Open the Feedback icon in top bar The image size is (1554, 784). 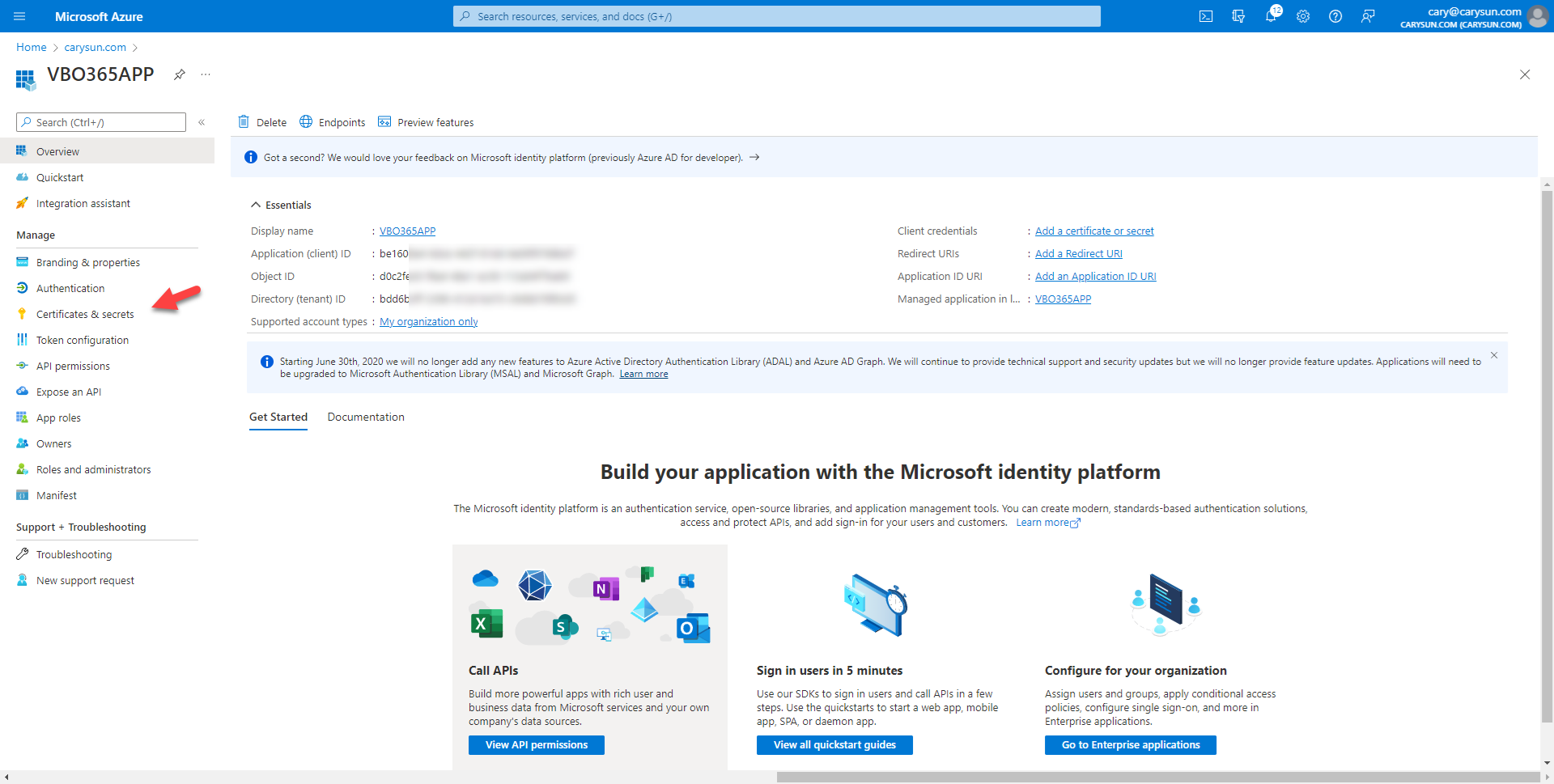[x=1368, y=16]
